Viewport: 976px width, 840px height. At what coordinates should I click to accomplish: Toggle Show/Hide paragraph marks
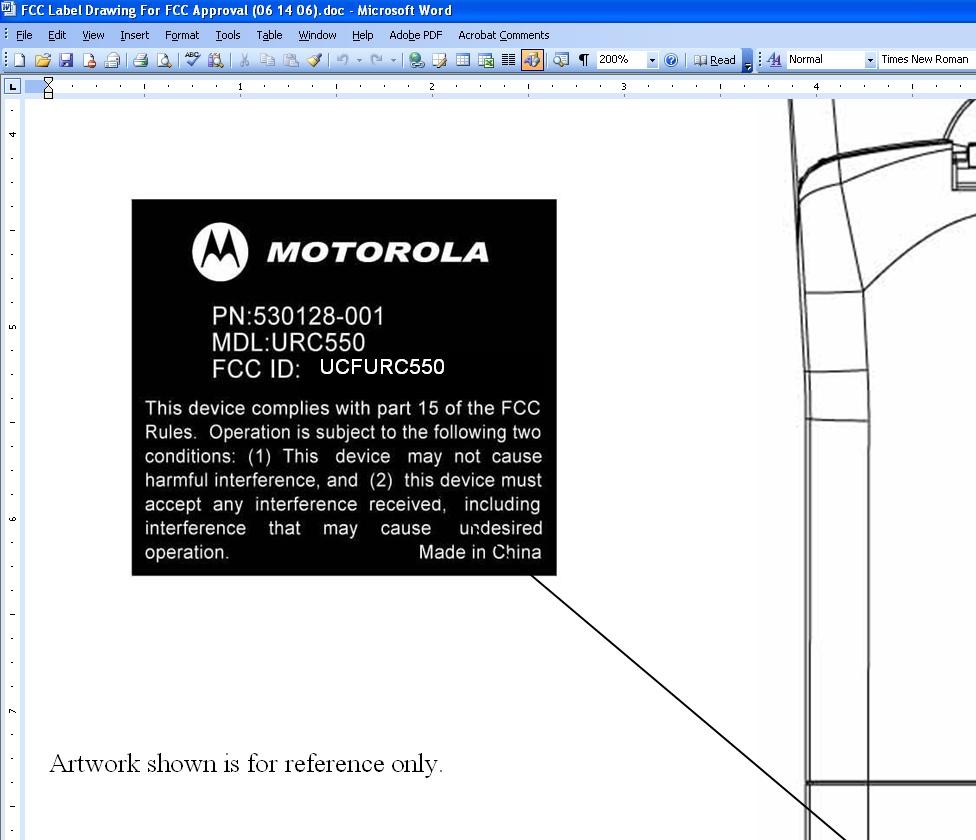click(583, 60)
